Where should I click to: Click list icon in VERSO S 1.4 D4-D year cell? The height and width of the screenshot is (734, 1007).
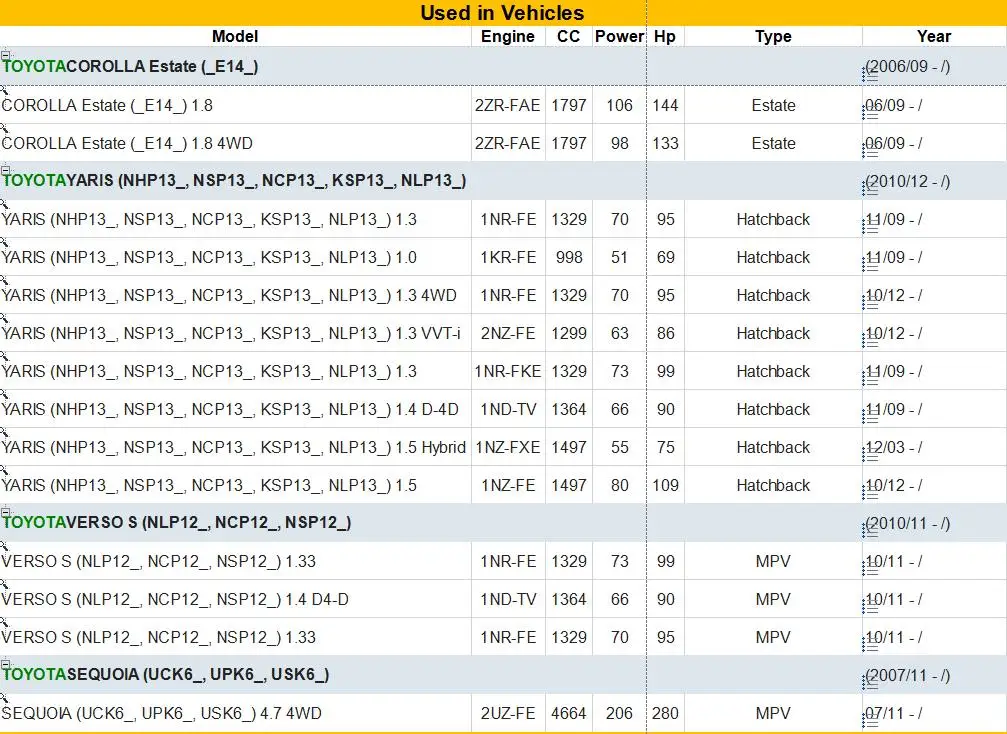[x=870, y=607]
